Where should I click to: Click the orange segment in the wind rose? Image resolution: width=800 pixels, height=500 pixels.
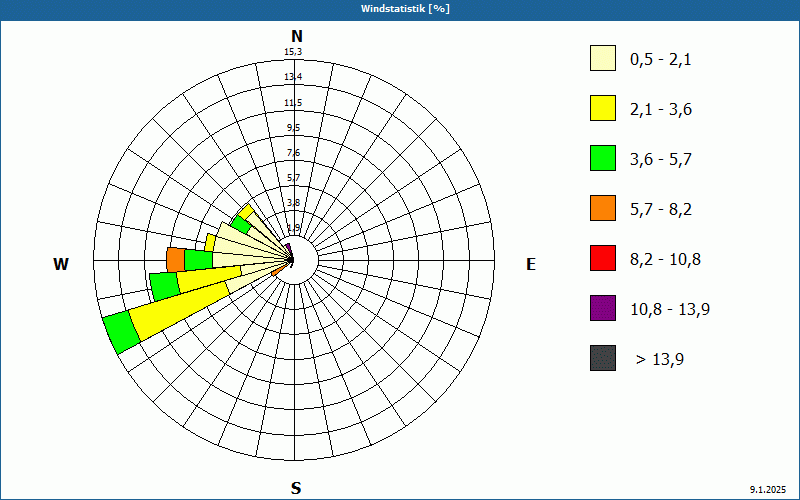click(176, 260)
